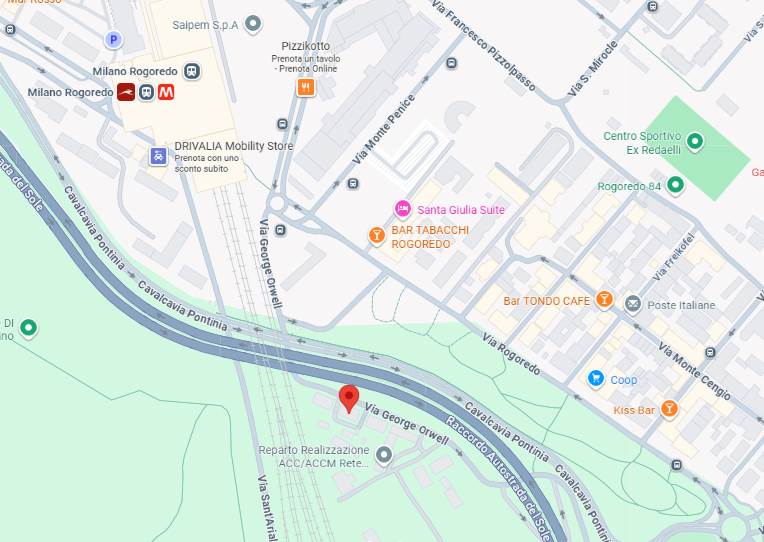Open the BAR TABACCHI ROGOREDO marker icon

pyautogui.click(x=377, y=235)
